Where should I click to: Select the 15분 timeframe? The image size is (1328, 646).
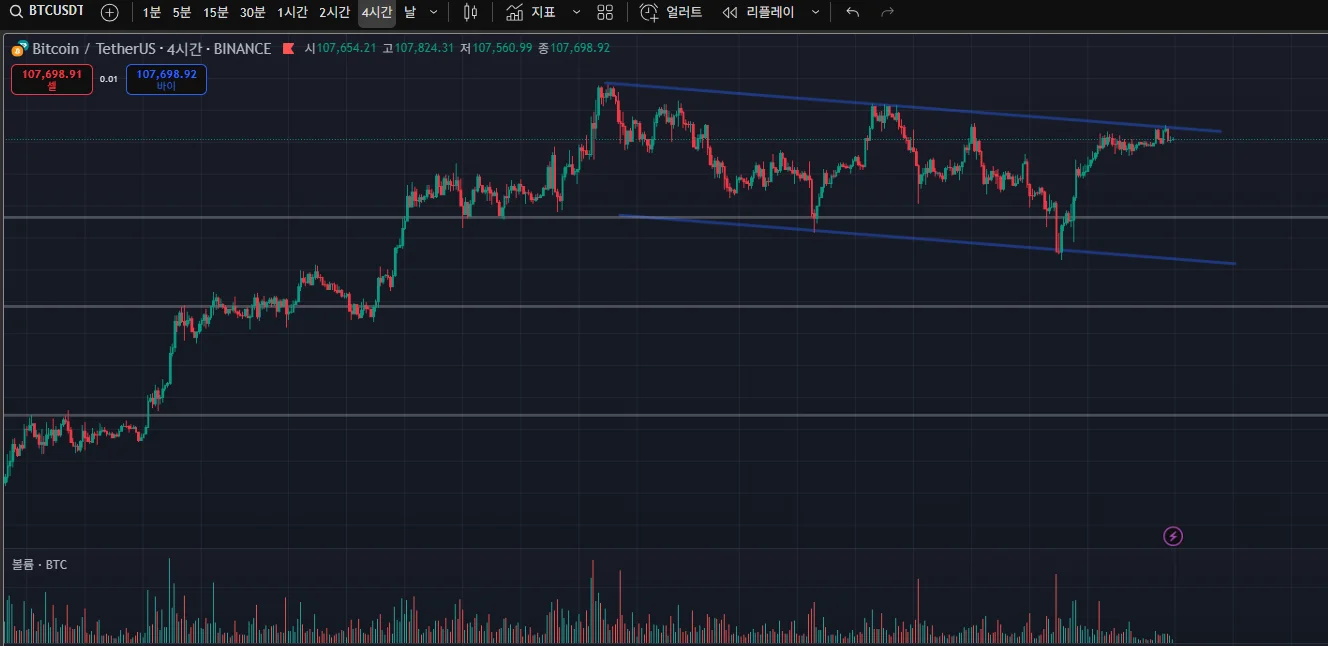click(215, 13)
